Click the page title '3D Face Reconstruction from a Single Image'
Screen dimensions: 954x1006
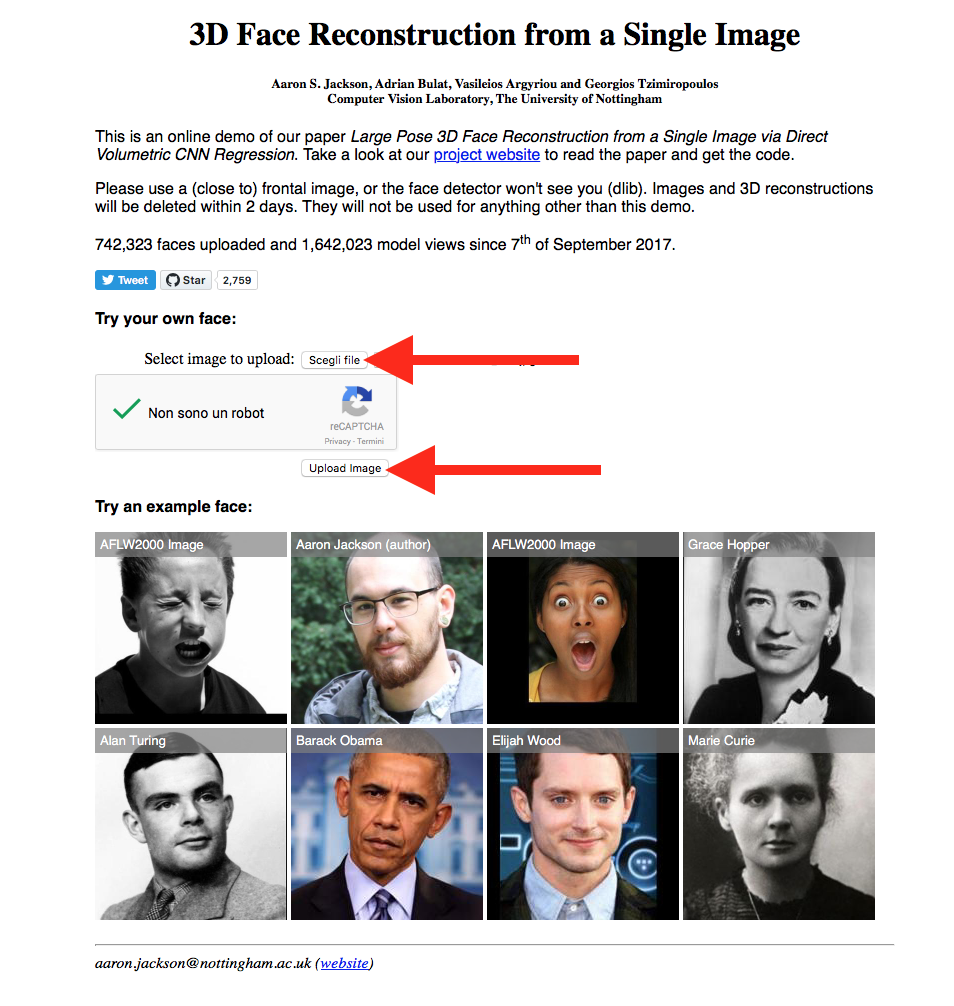coord(495,34)
